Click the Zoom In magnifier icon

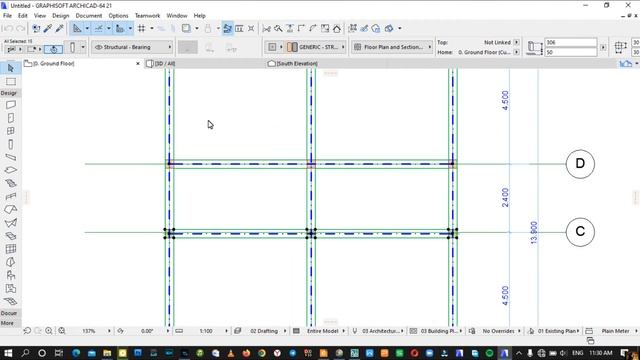pyautogui.click(x=49, y=331)
